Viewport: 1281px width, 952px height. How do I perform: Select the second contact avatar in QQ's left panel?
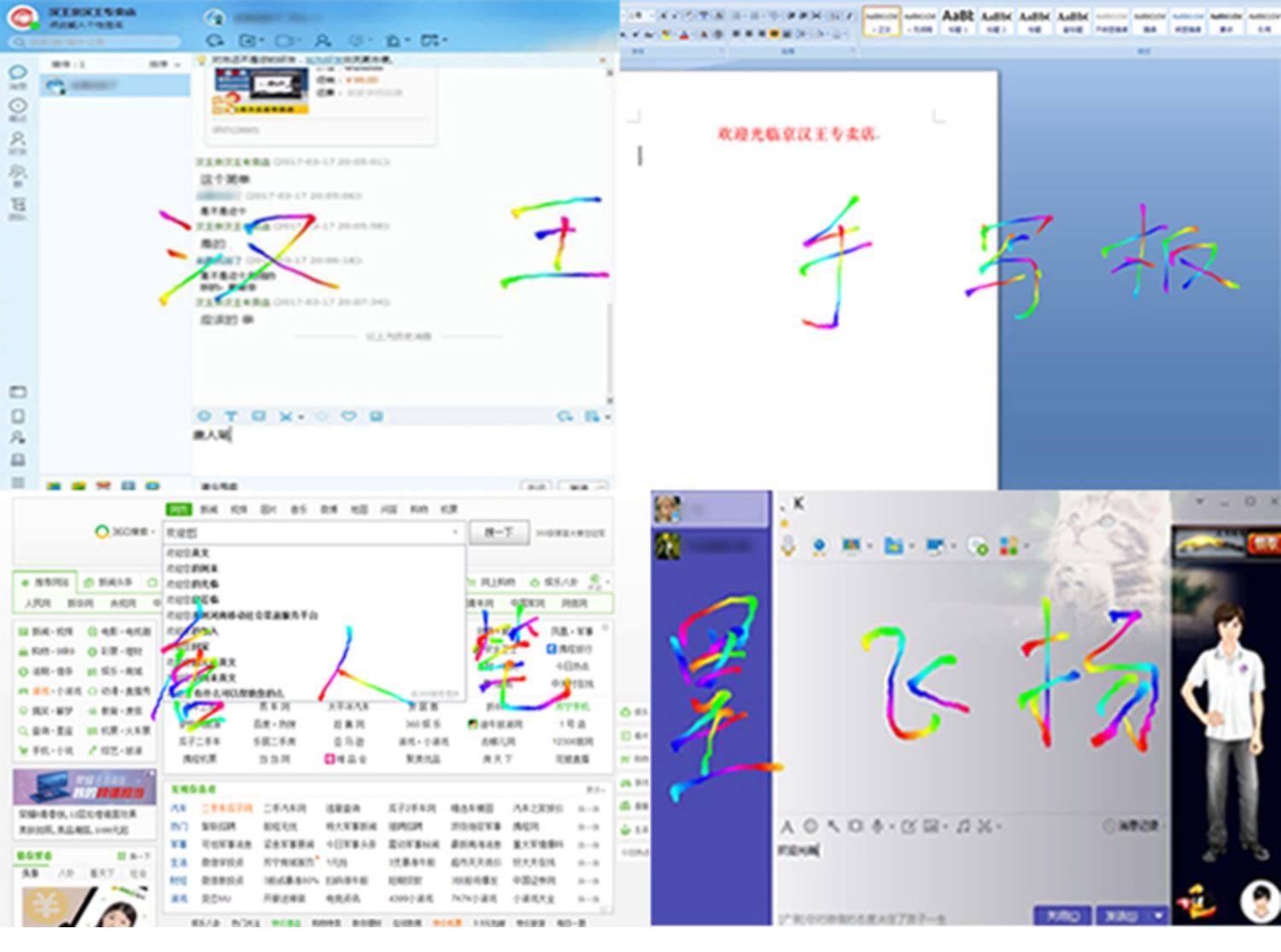click(667, 545)
